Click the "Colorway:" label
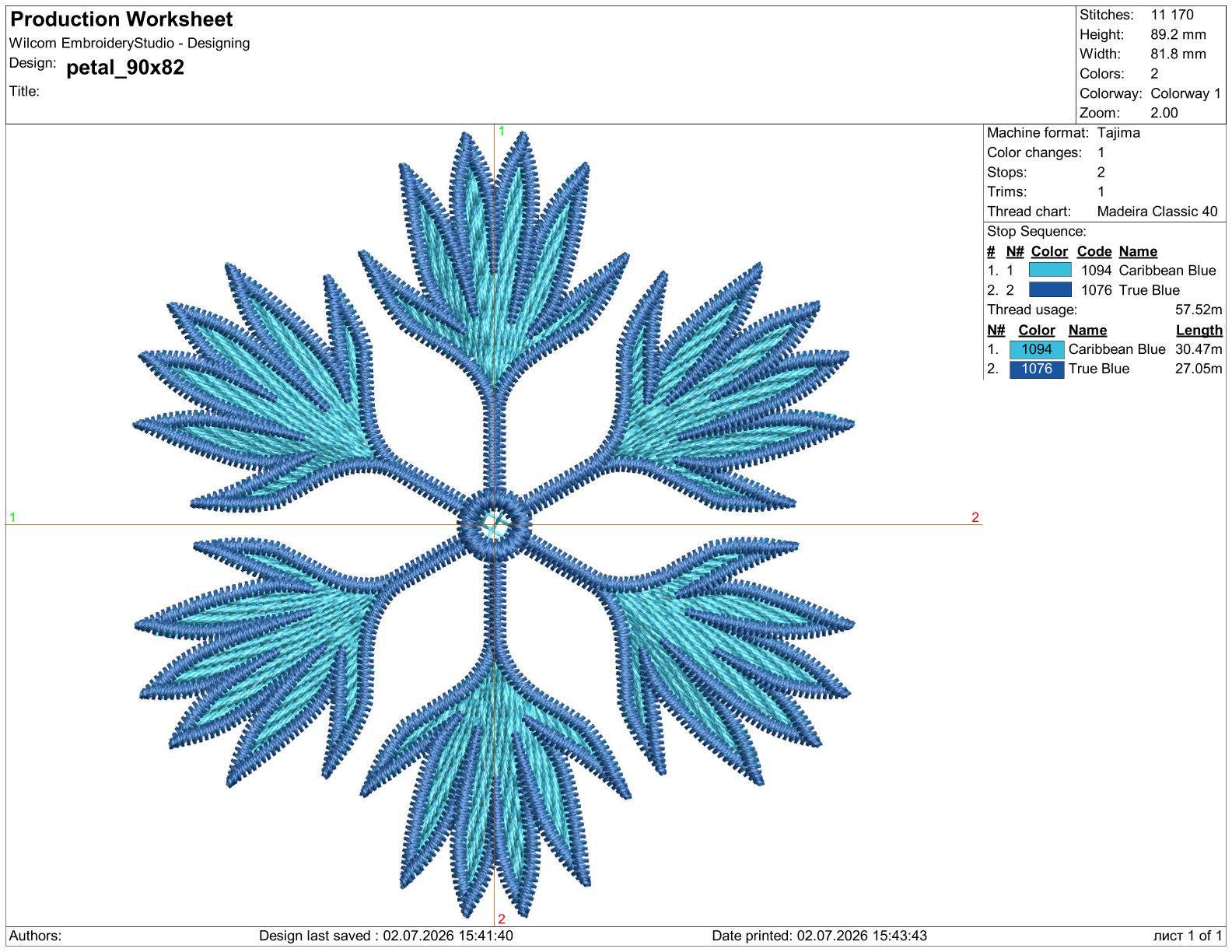Viewport: 1232px width, 952px height. pyautogui.click(x=1111, y=93)
